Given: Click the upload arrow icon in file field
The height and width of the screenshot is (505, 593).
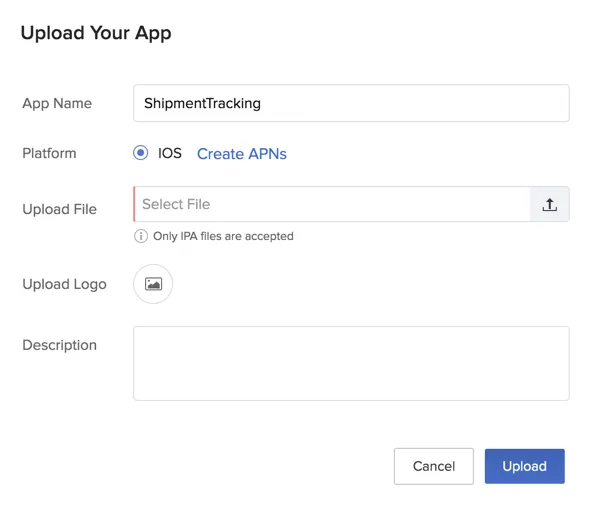Looking at the screenshot, I should coord(550,205).
